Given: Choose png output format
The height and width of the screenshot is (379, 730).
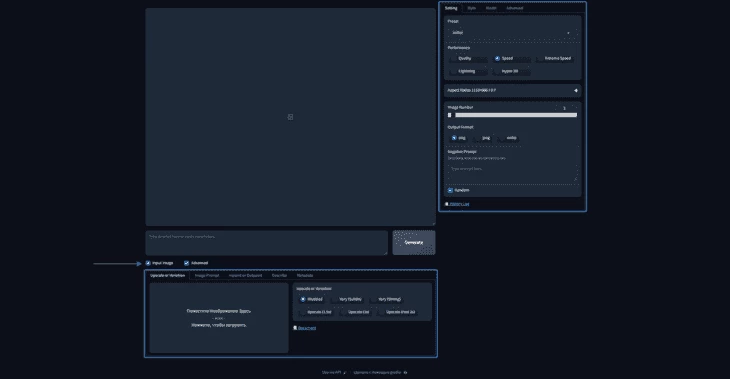Looking at the screenshot, I should [458, 138].
